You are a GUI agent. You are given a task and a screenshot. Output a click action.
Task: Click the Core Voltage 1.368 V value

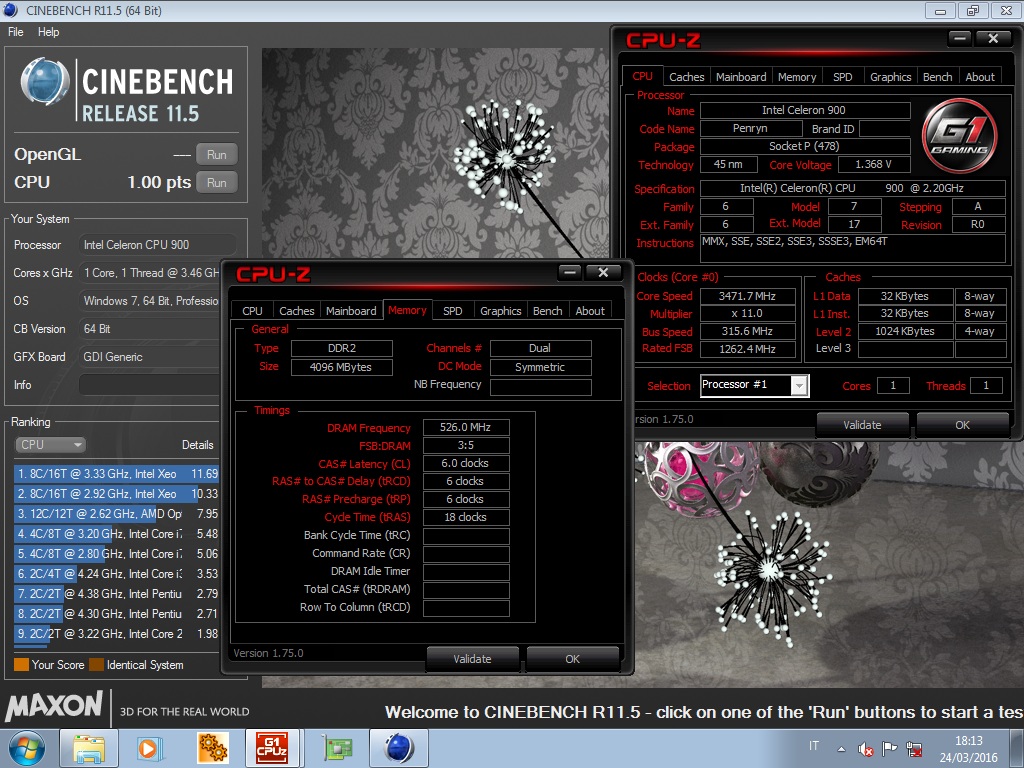point(874,164)
